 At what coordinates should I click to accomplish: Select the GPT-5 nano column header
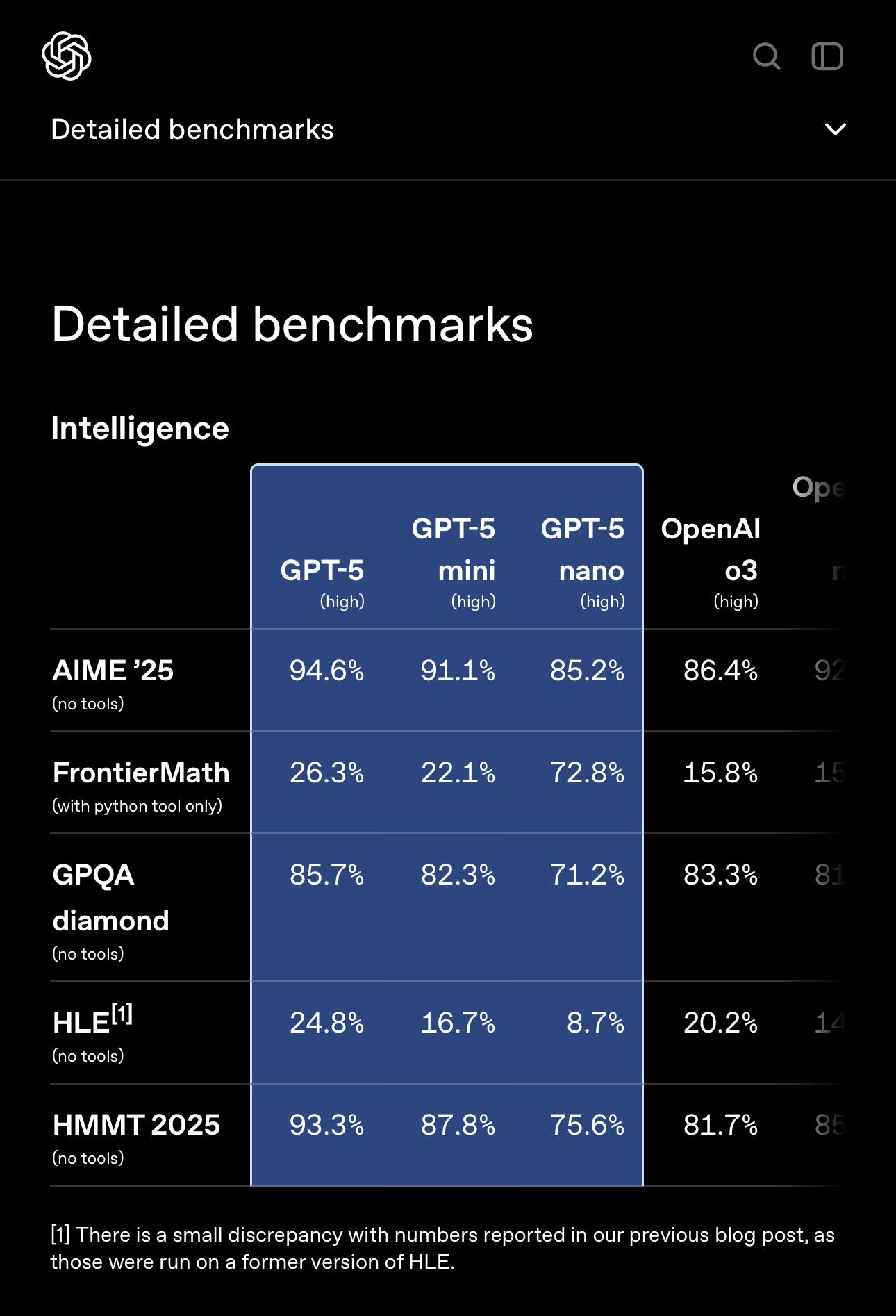tap(583, 550)
